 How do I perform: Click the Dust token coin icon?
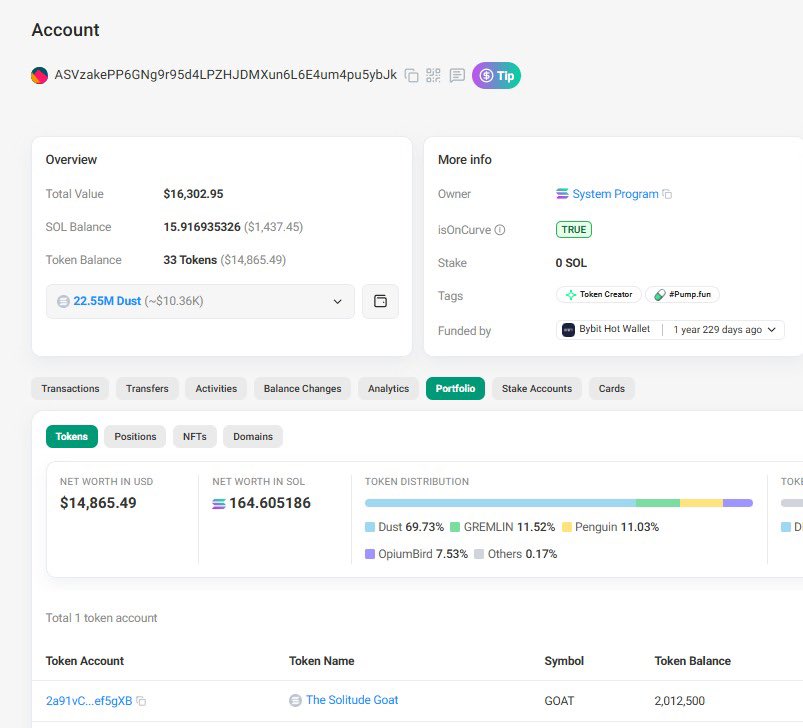64,302
